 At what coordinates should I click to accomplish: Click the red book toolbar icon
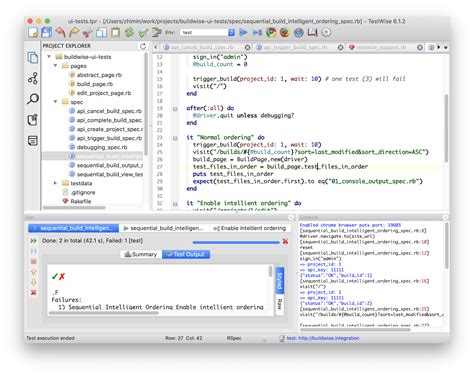pos(312,32)
